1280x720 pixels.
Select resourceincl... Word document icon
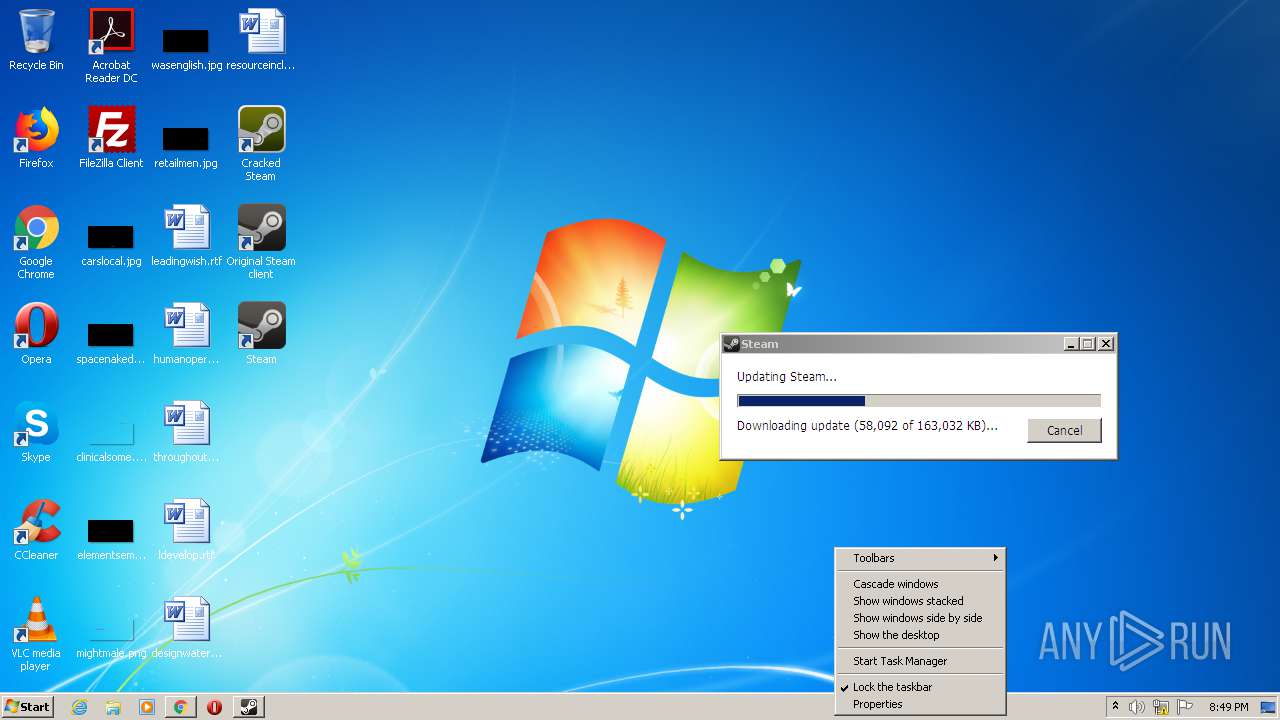tap(261, 40)
